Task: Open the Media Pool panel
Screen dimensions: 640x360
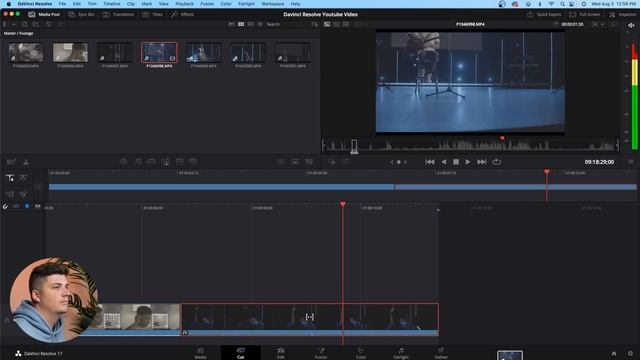Action: coord(44,14)
